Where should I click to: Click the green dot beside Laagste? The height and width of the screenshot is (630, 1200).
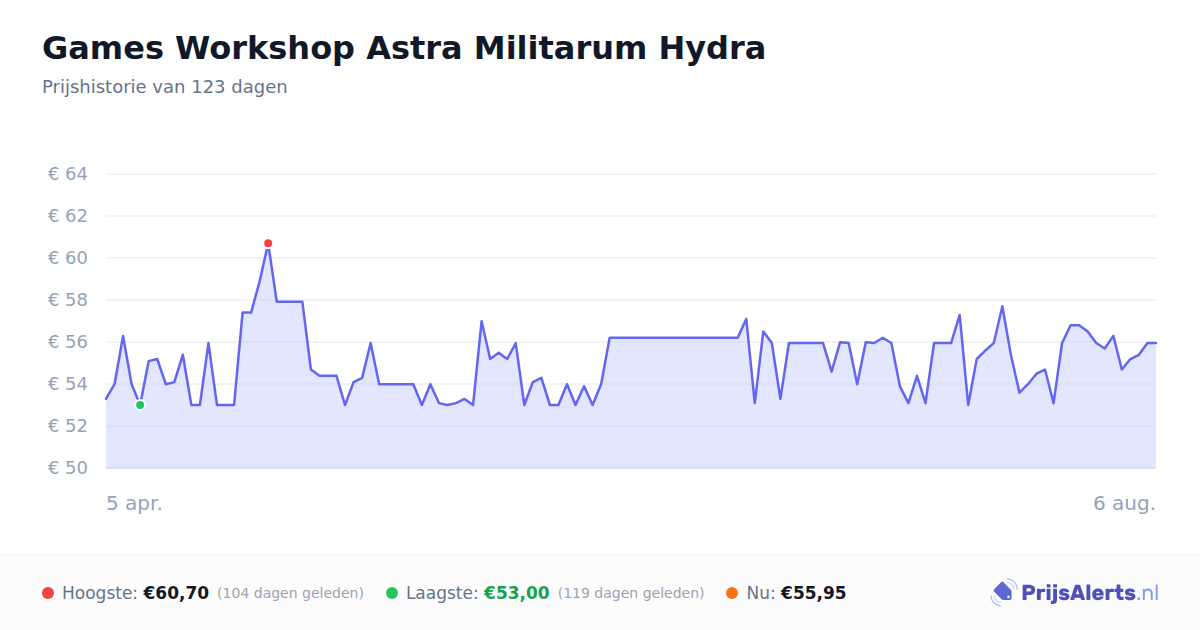pyautogui.click(x=392, y=593)
